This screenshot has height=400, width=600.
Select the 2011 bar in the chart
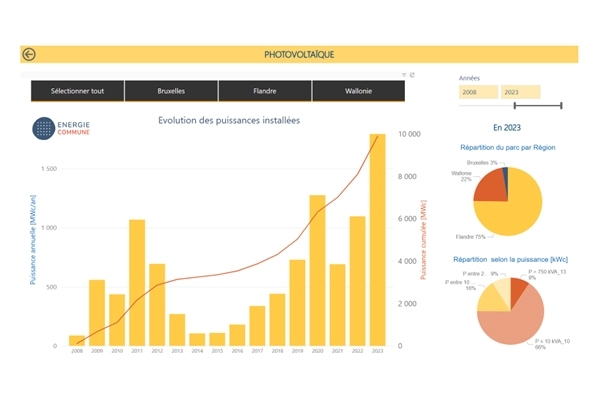137,283
